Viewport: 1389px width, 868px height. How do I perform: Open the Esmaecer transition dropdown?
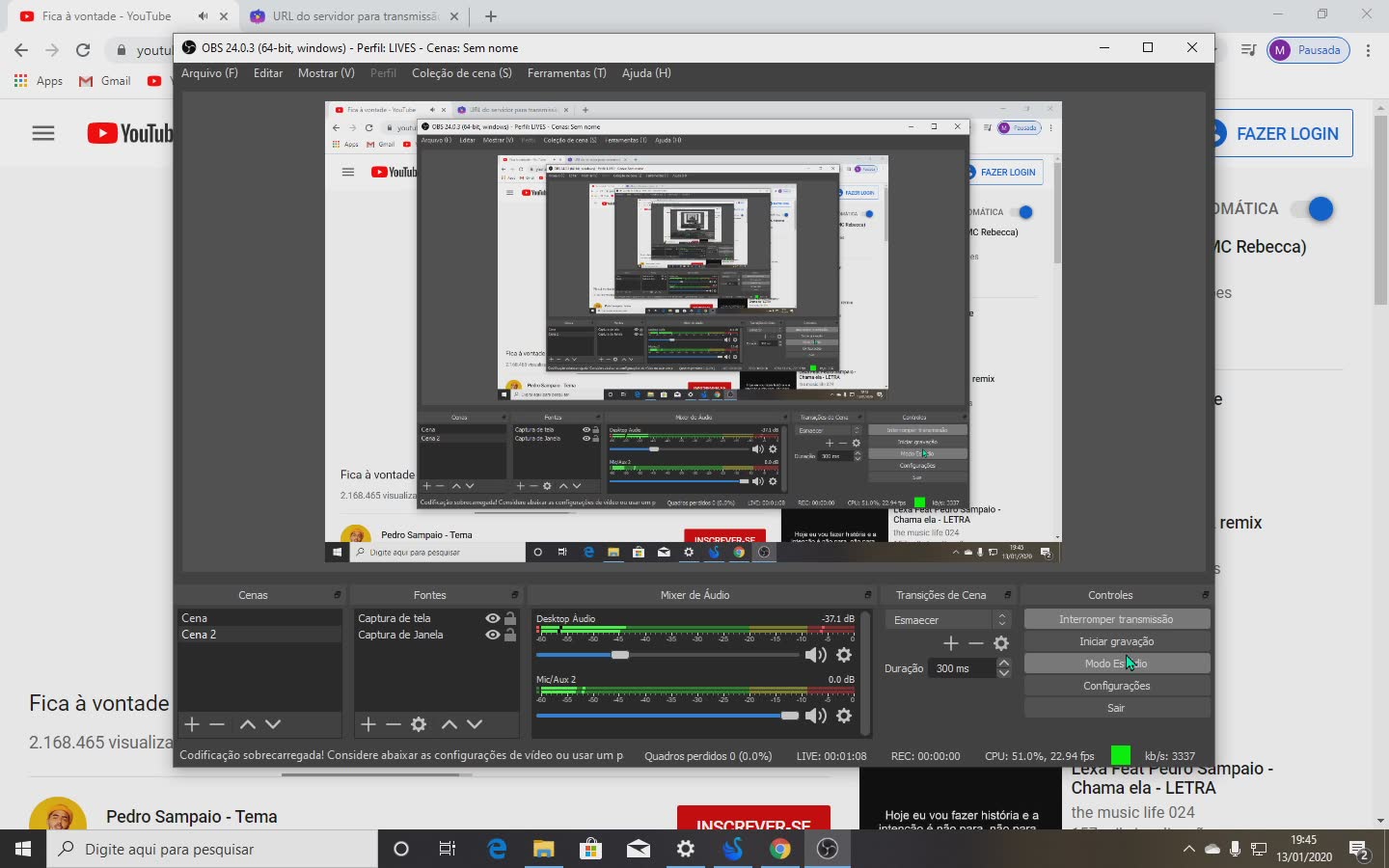pos(947,620)
